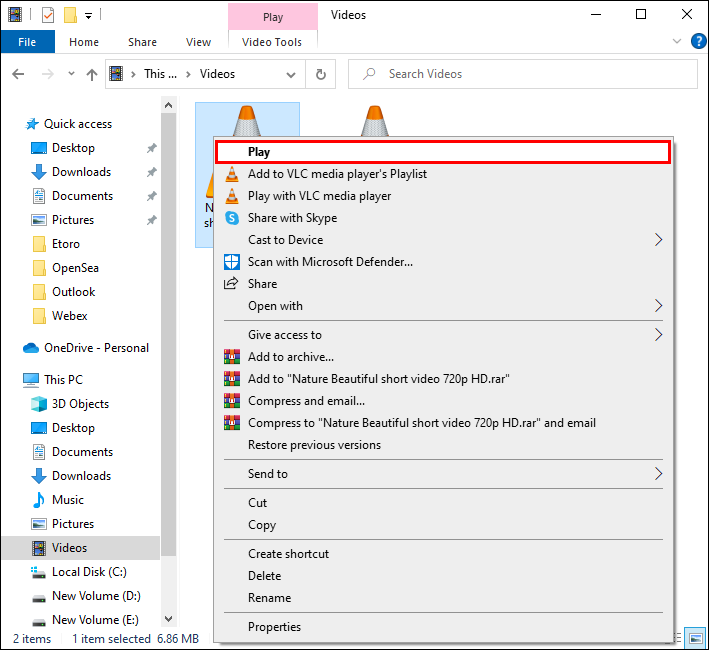709x650 pixels.
Task: Open pinned Documents under Quick access
Action: (82, 196)
